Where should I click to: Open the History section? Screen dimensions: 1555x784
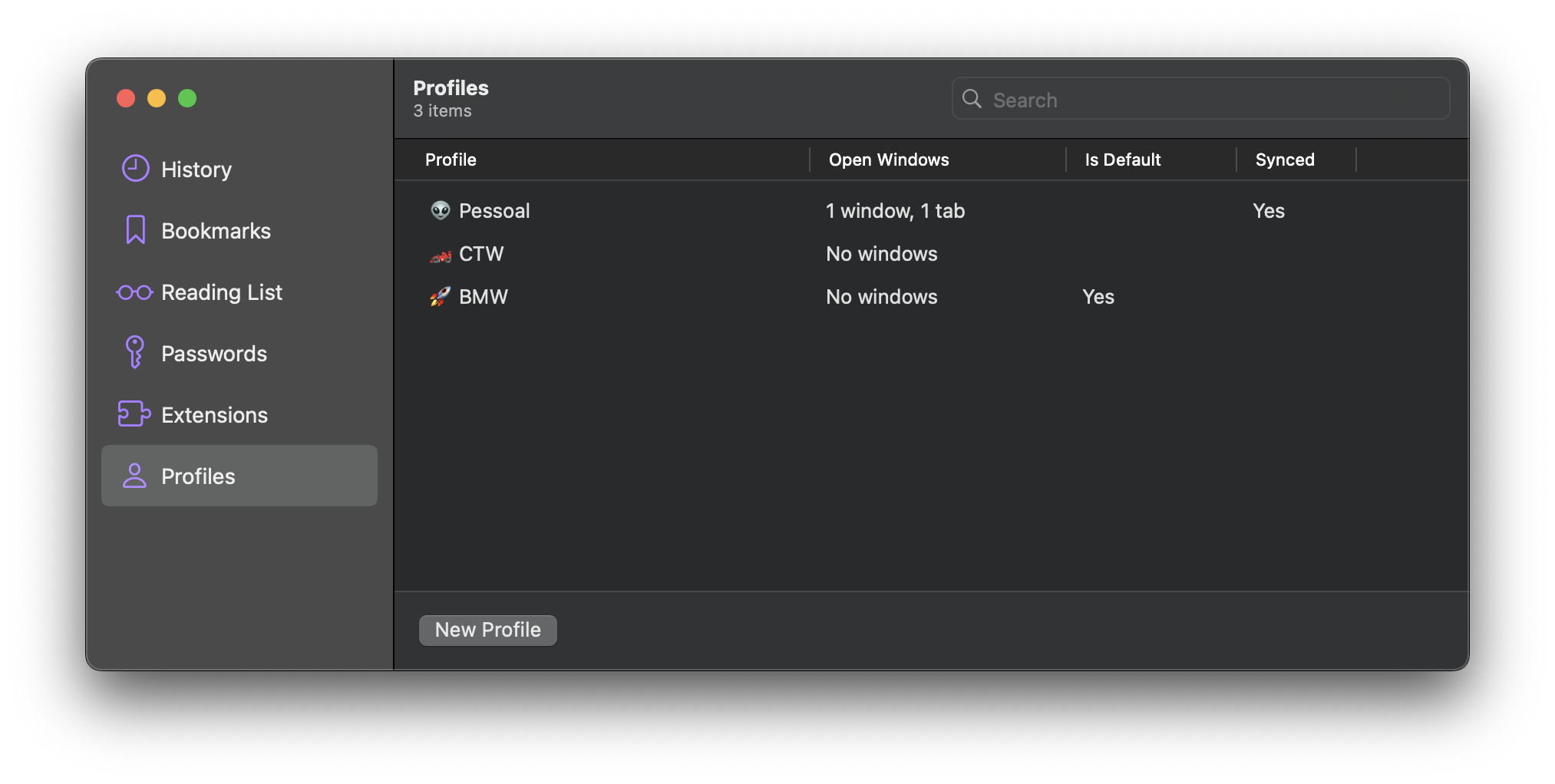196,170
